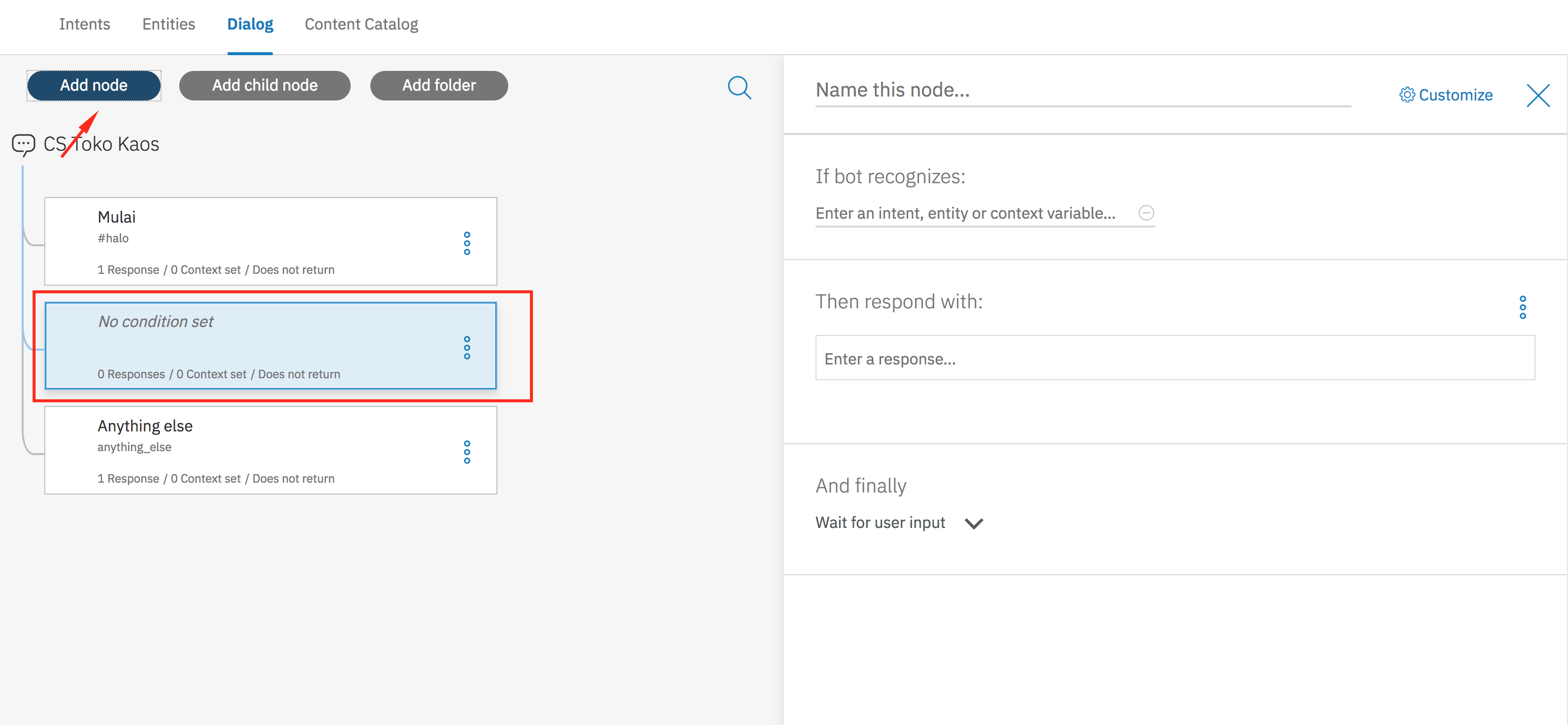Select the No condition set node

coord(271,346)
